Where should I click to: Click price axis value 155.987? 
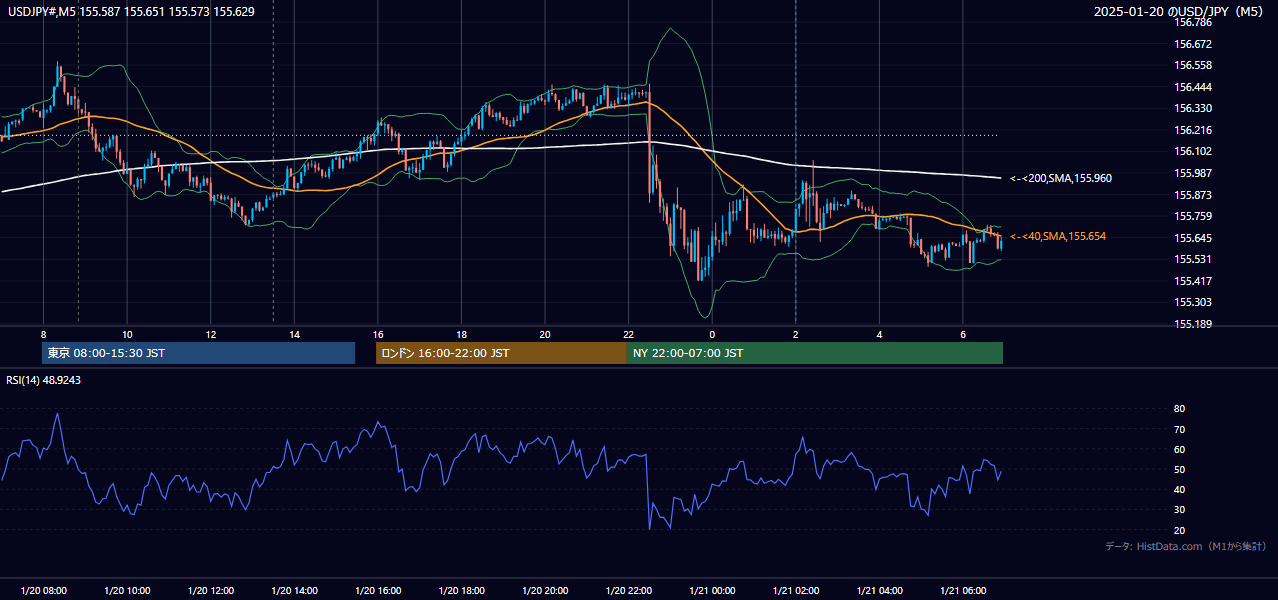click(1193, 173)
